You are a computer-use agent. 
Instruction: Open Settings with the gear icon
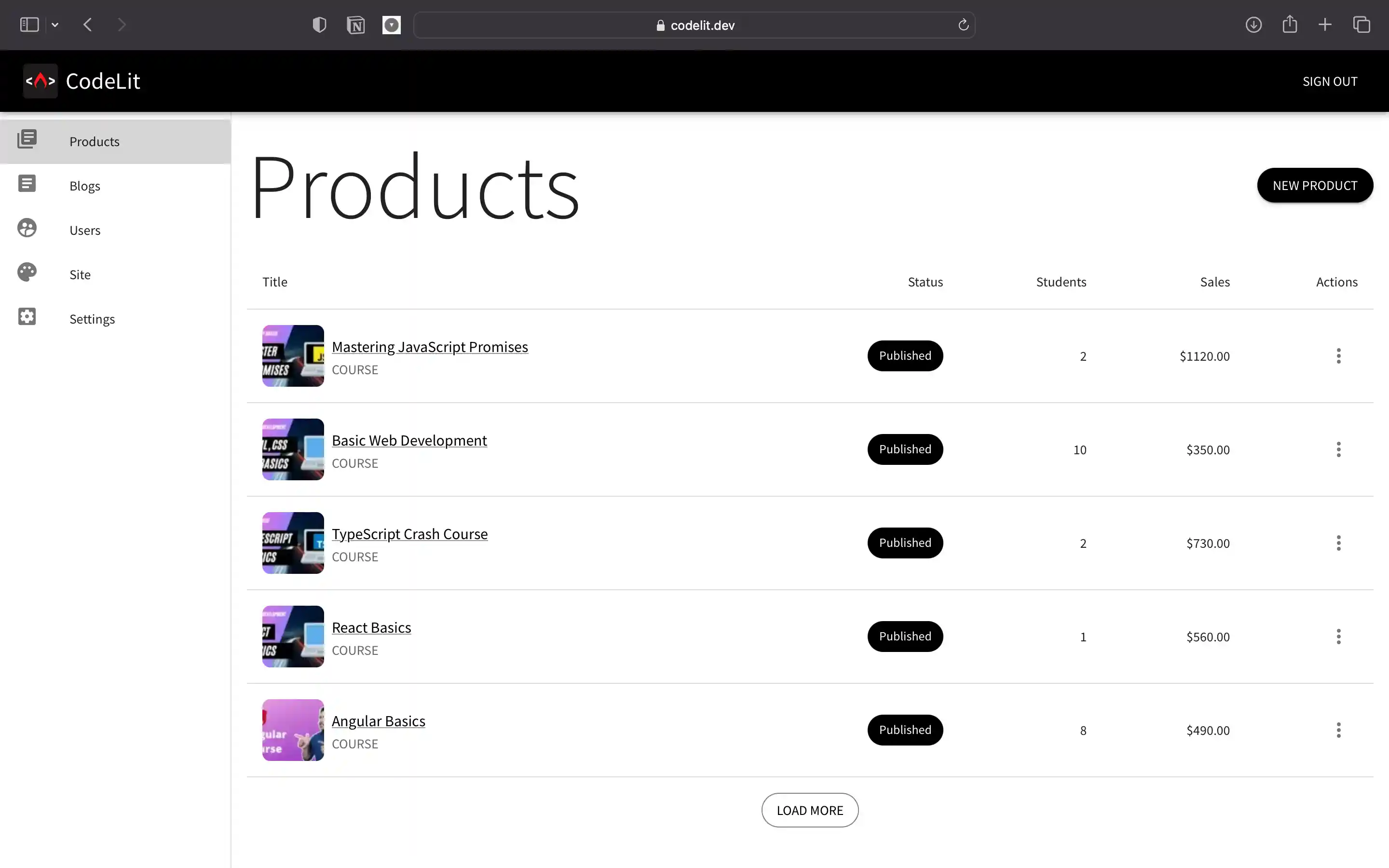(x=27, y=316)
